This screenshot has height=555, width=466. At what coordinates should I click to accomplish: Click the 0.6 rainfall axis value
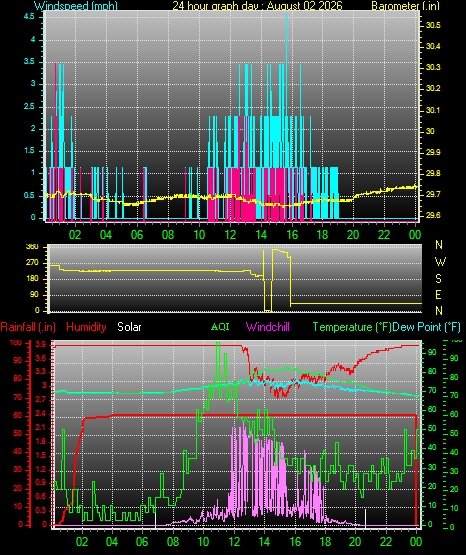click(41, 496)
